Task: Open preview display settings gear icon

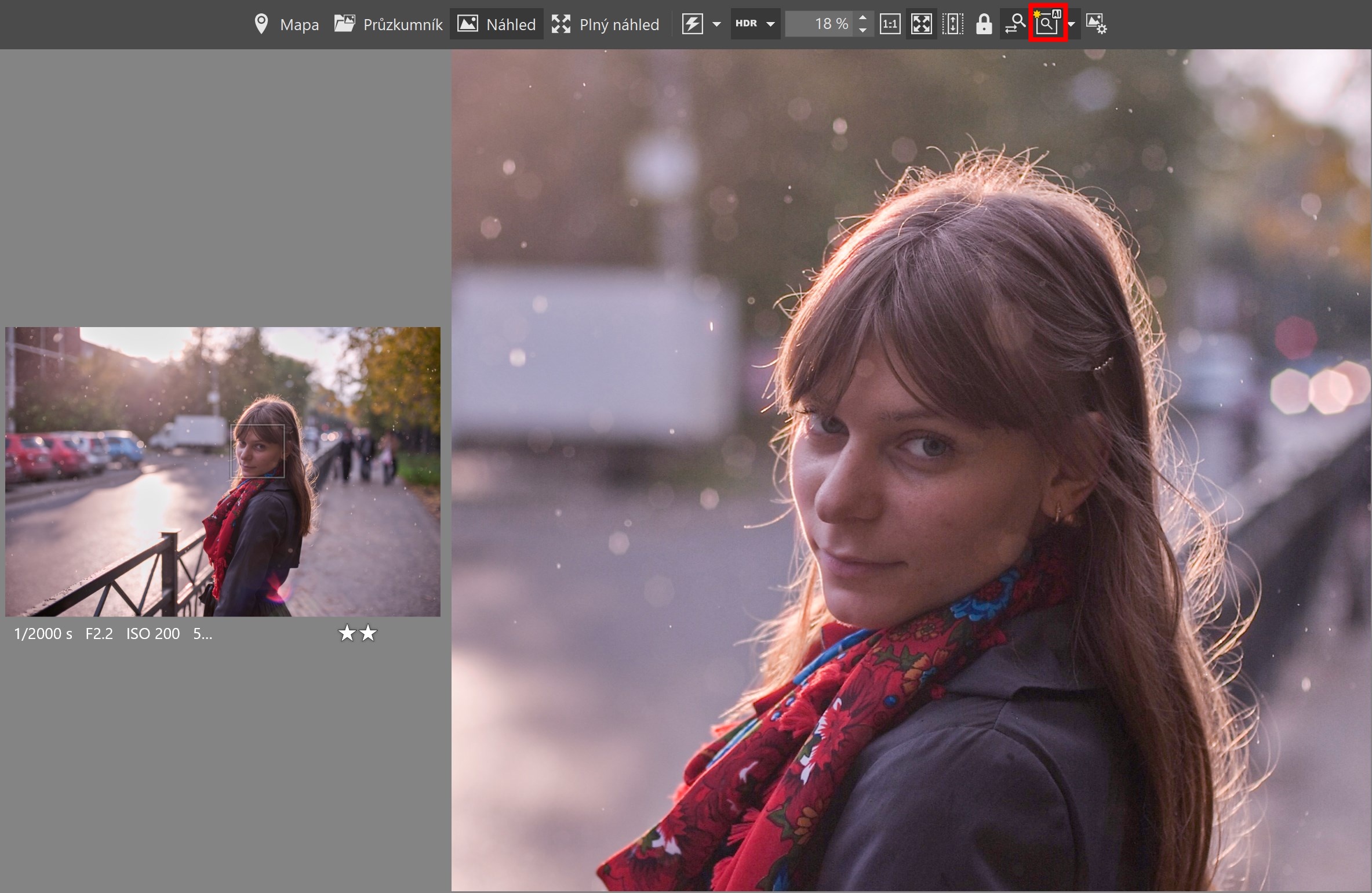Action: click(x=1096, y=24)
